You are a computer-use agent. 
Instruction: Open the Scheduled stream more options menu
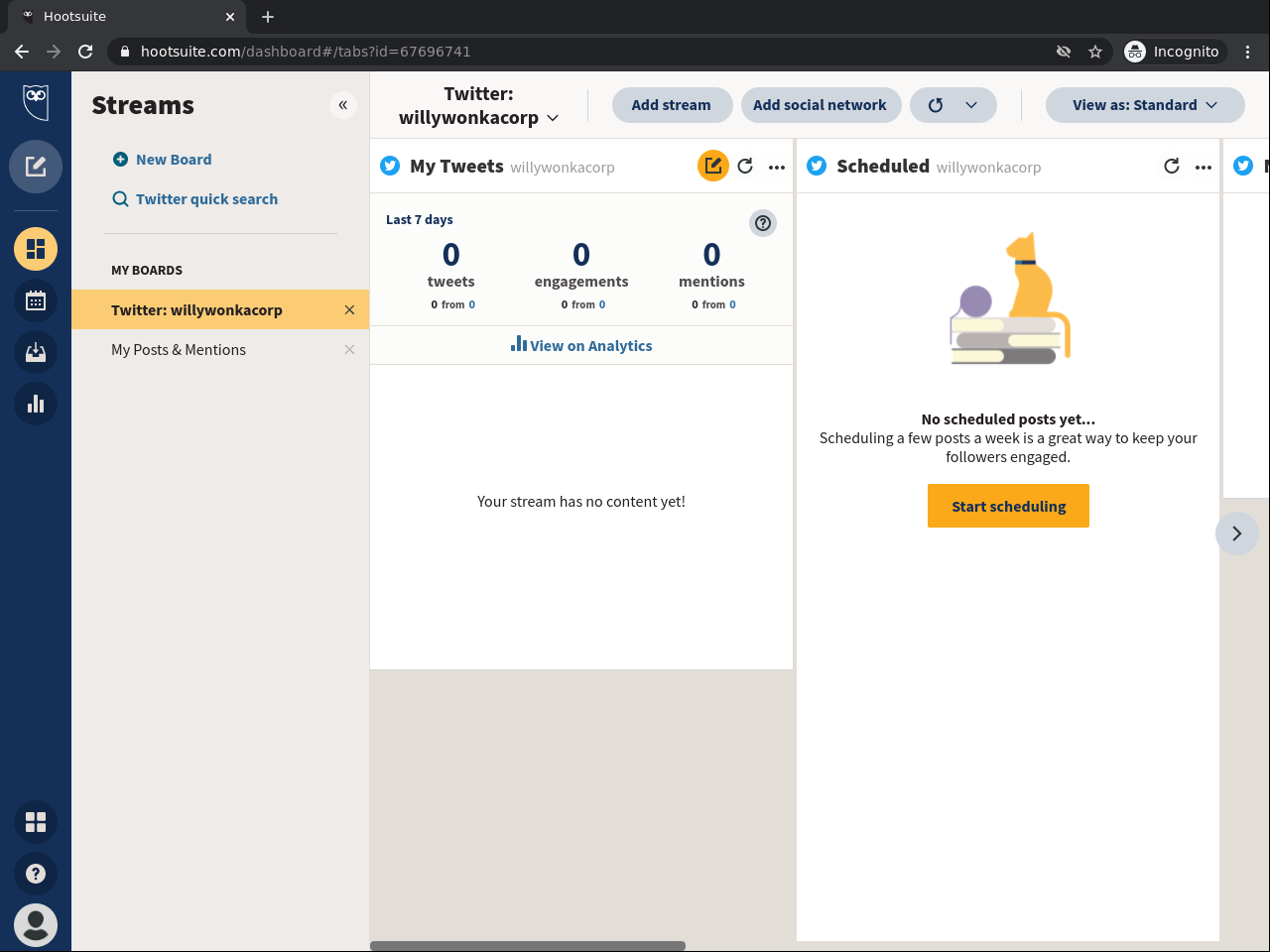pyautogui.click(x=1204, y=168)
